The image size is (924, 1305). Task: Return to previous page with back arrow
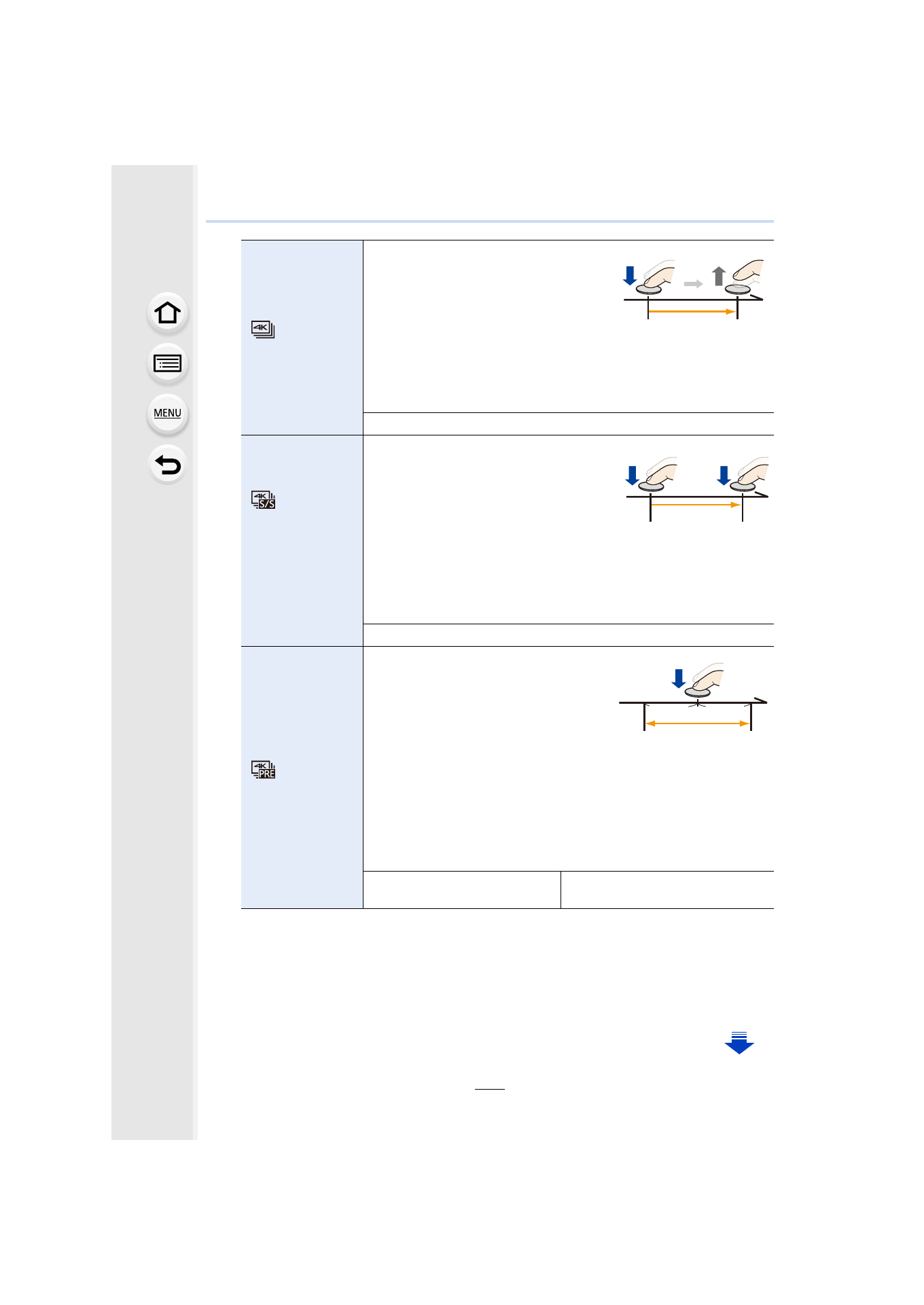click(x=167, y=465)
